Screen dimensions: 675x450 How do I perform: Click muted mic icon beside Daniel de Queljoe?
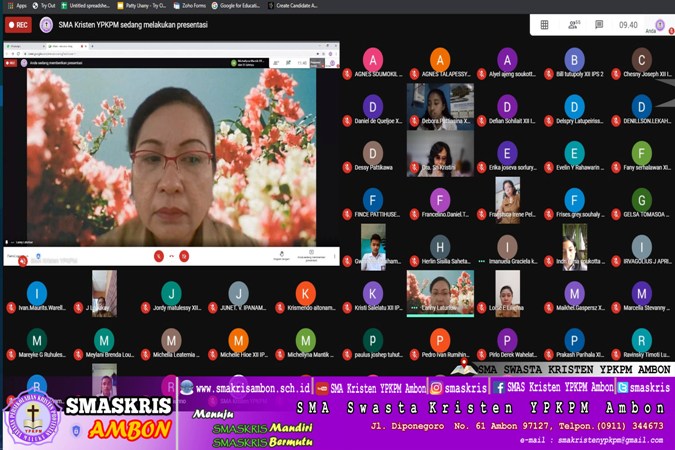click(x=347, y=121)
